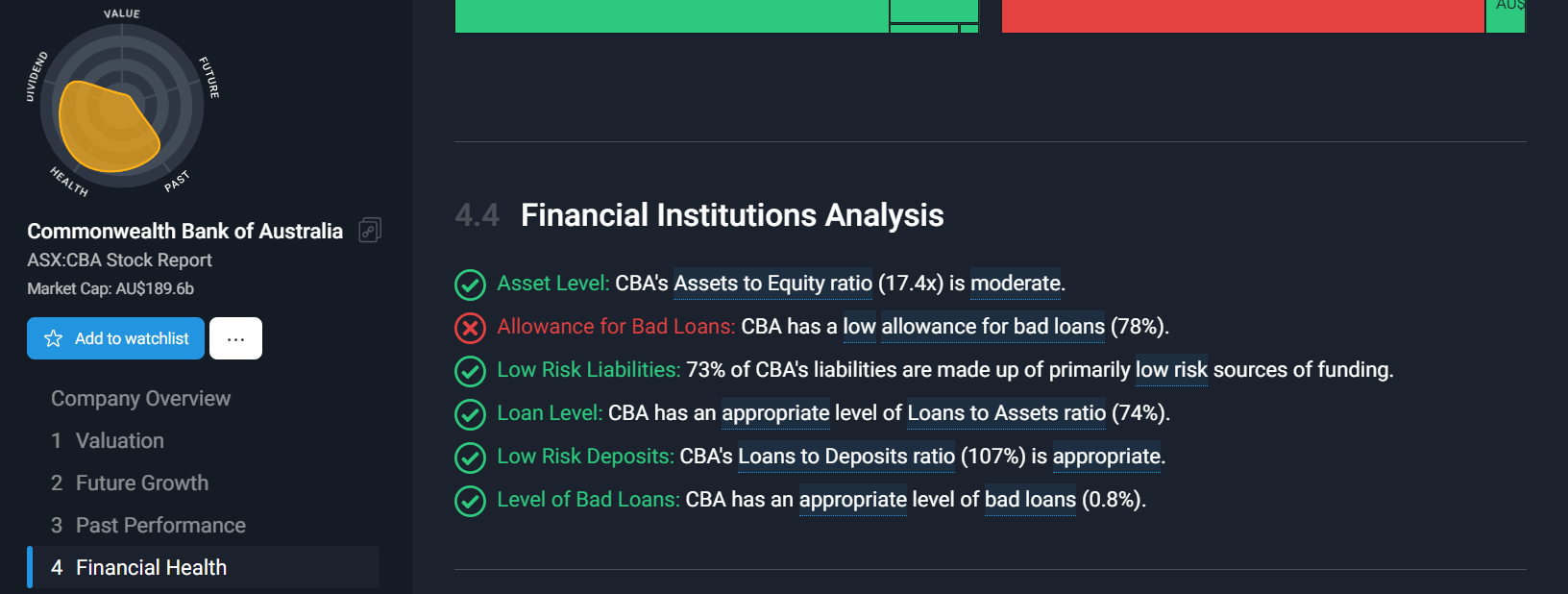Click the green check icon for Asset Level
Screen dimensions: 1568x594
click(x=470, y=285)
